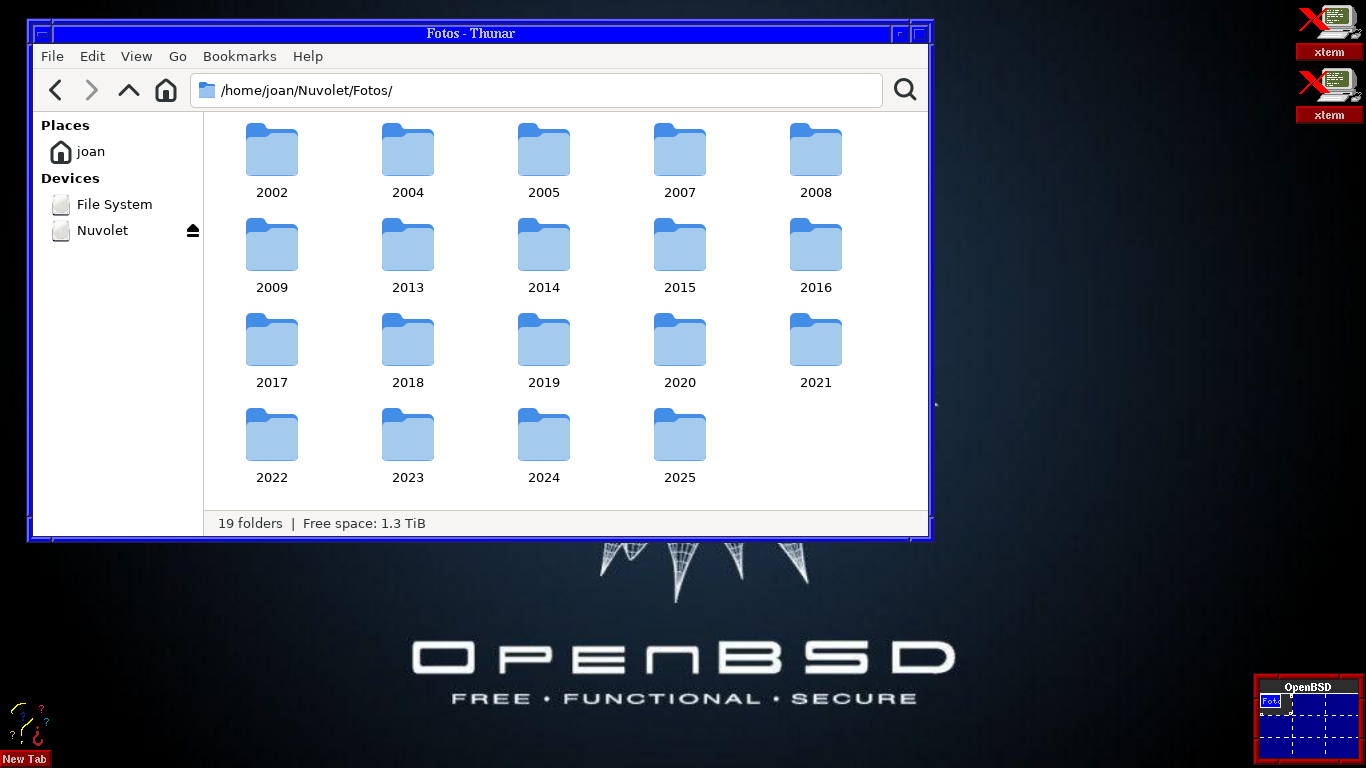Click the Places sidebar heading
1366x768 pixels.
[65, 126]
